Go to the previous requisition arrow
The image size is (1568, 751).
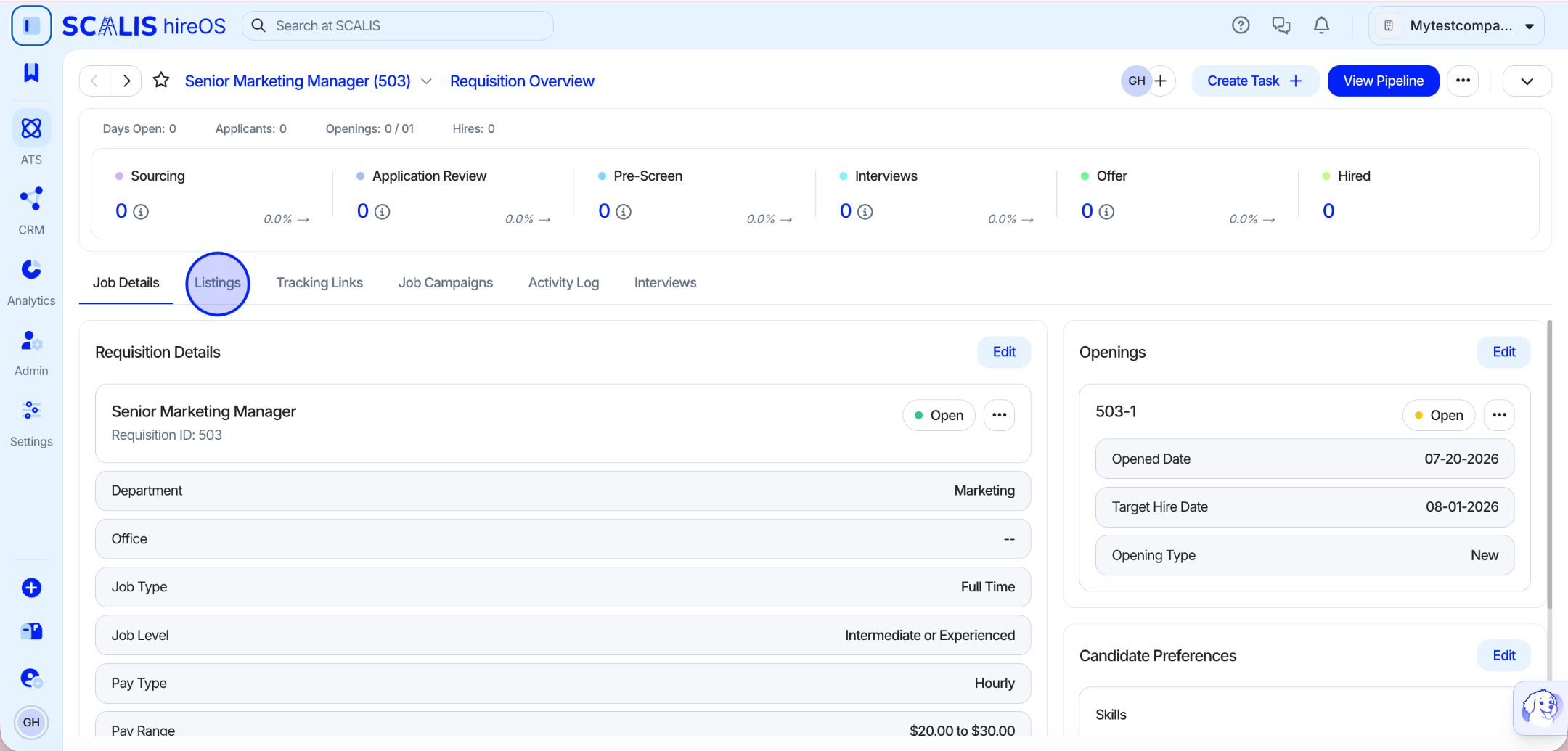94,81
